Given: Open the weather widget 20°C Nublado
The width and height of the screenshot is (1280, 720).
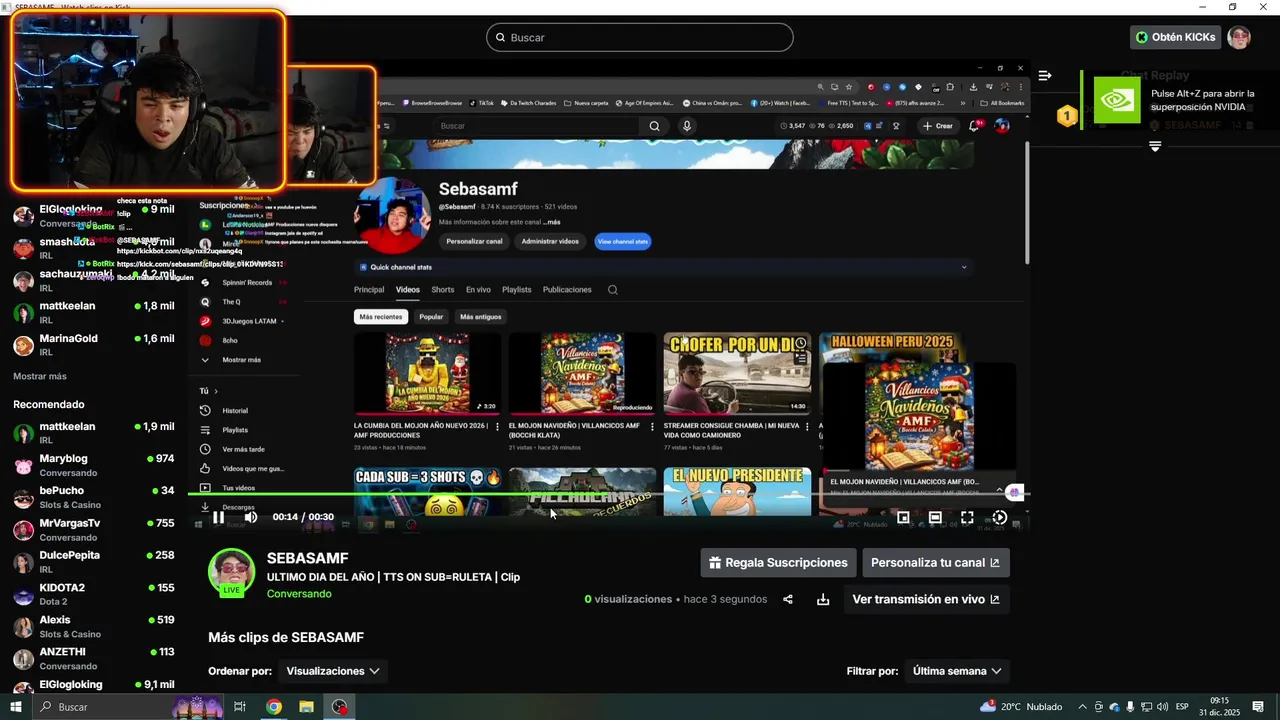Looking at the screenshot, I should click(x=1021, y=707).
